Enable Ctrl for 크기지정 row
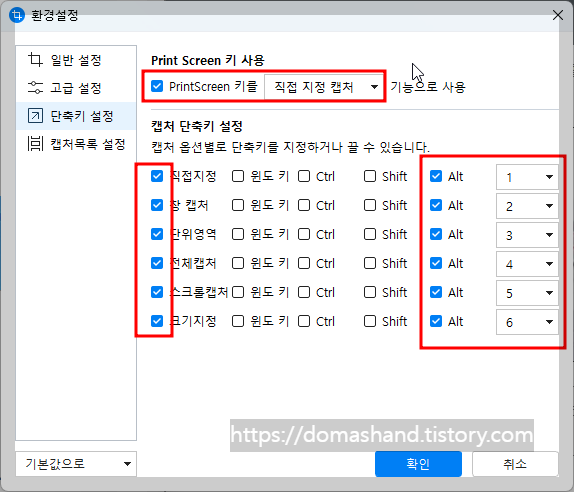Screen dimensions: 574x492 pyautogui.click(x=304, y=321)
